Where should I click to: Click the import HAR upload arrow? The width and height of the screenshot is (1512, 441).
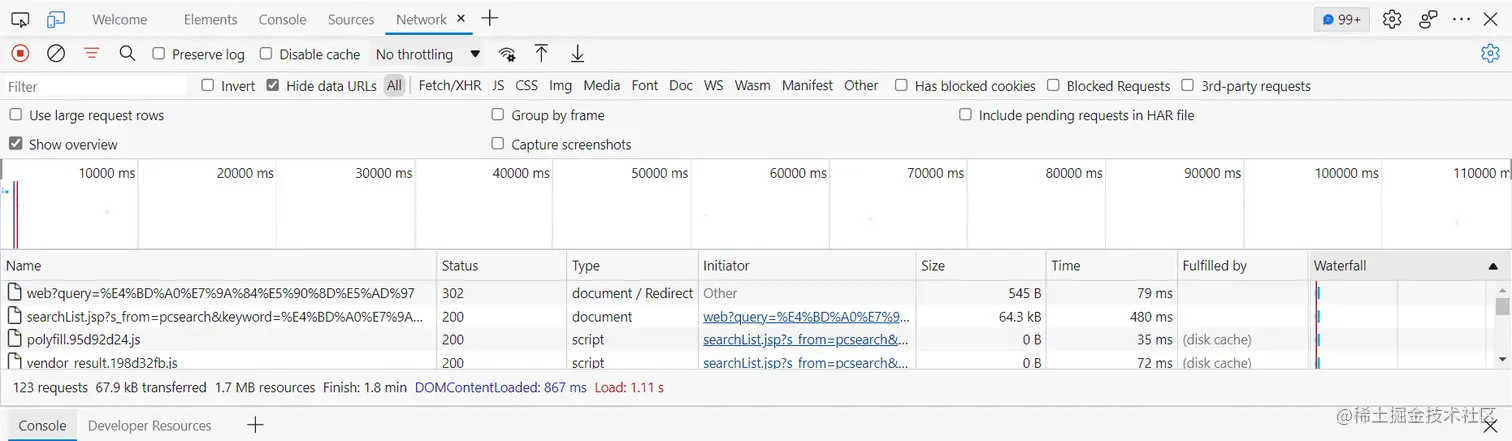pos(541,54)
